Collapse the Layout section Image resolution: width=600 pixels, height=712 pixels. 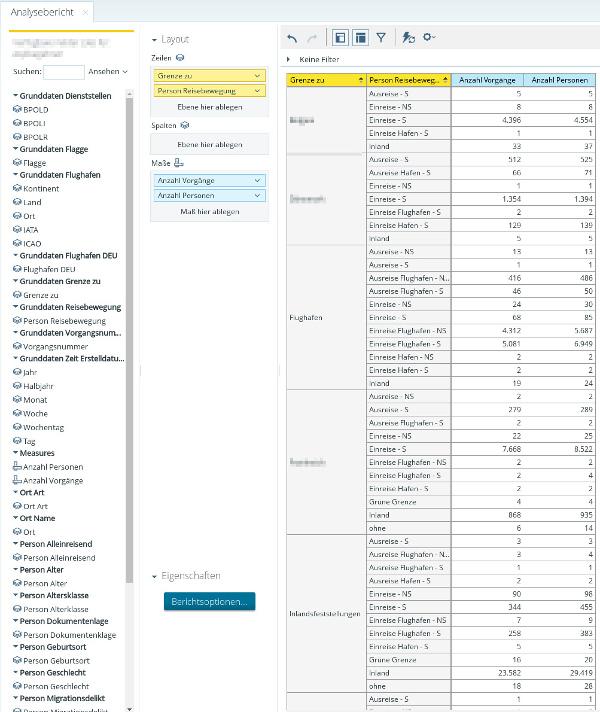pos(154,40)
